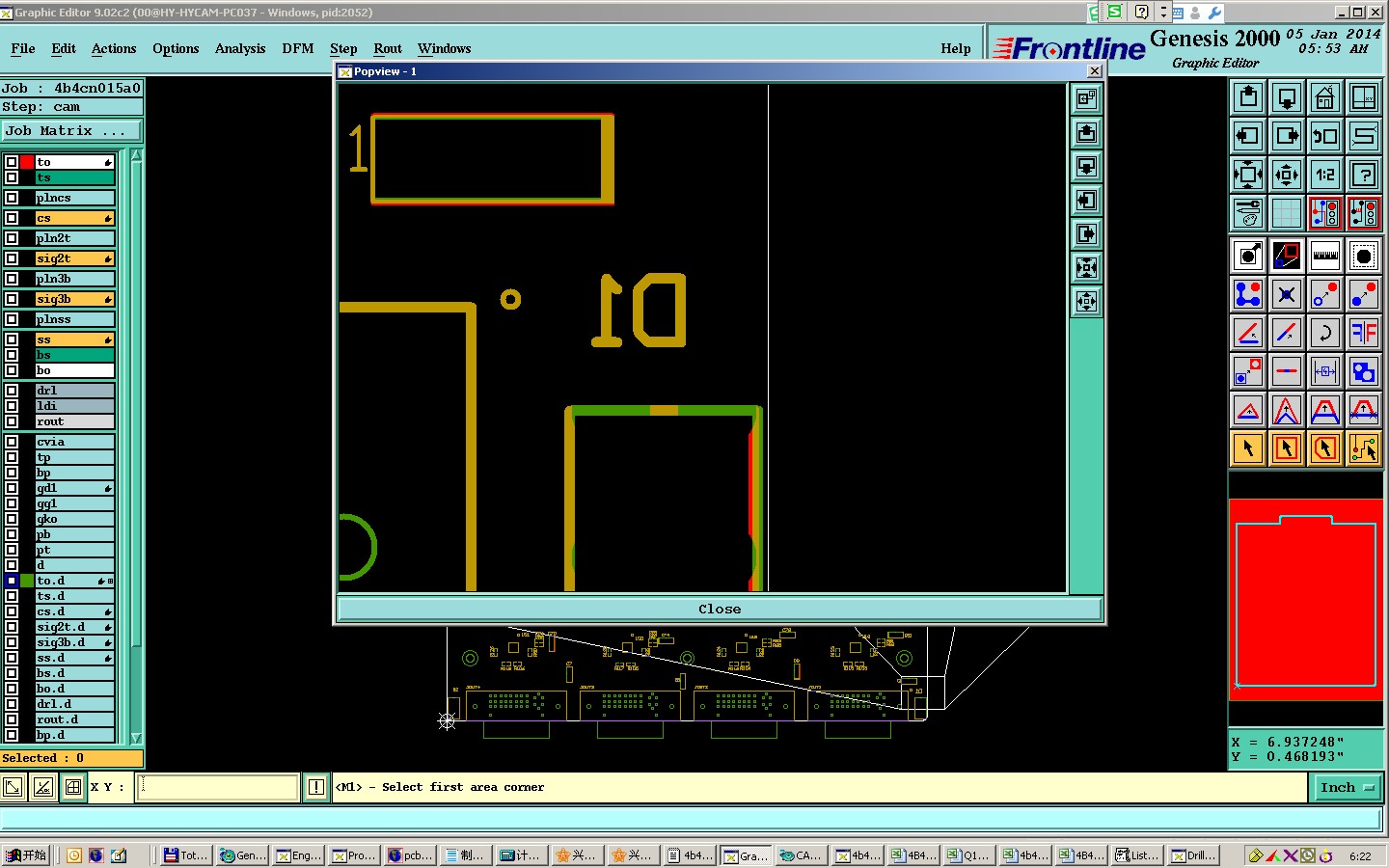Open the Inch units dropdown
The image size is (1389, 868).
tap(1348, 787)
